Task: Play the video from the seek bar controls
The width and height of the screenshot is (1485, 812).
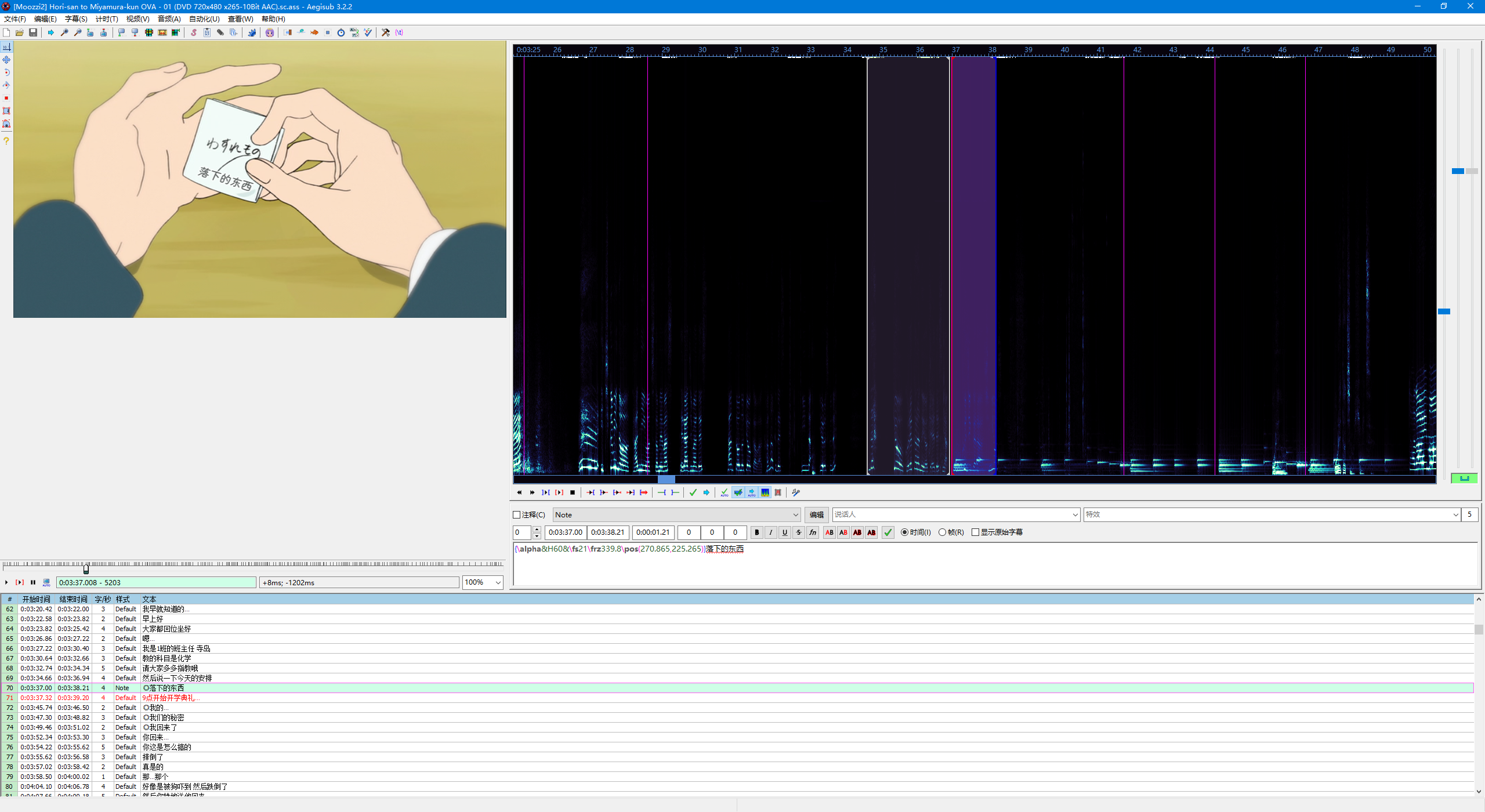Action: click(6, 582)
